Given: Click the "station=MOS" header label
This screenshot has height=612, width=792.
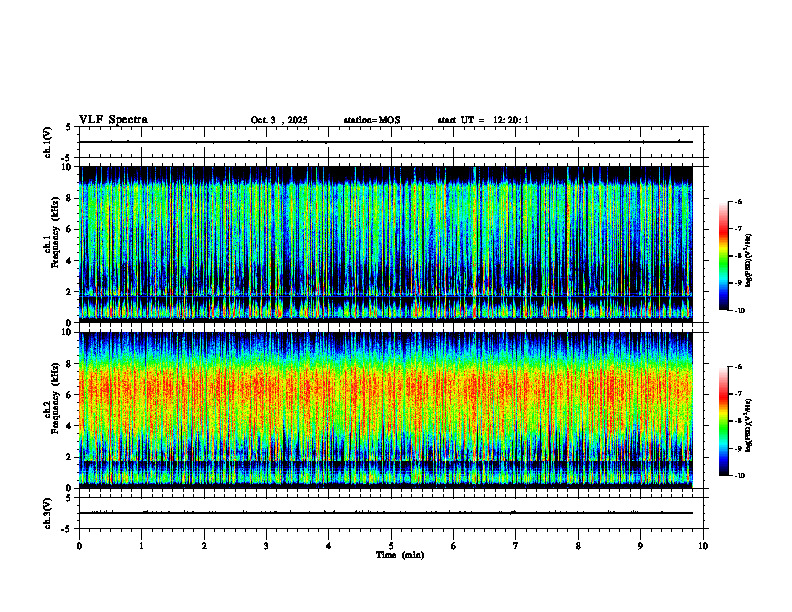Looking at the screenshot, I should coord(372,120).
